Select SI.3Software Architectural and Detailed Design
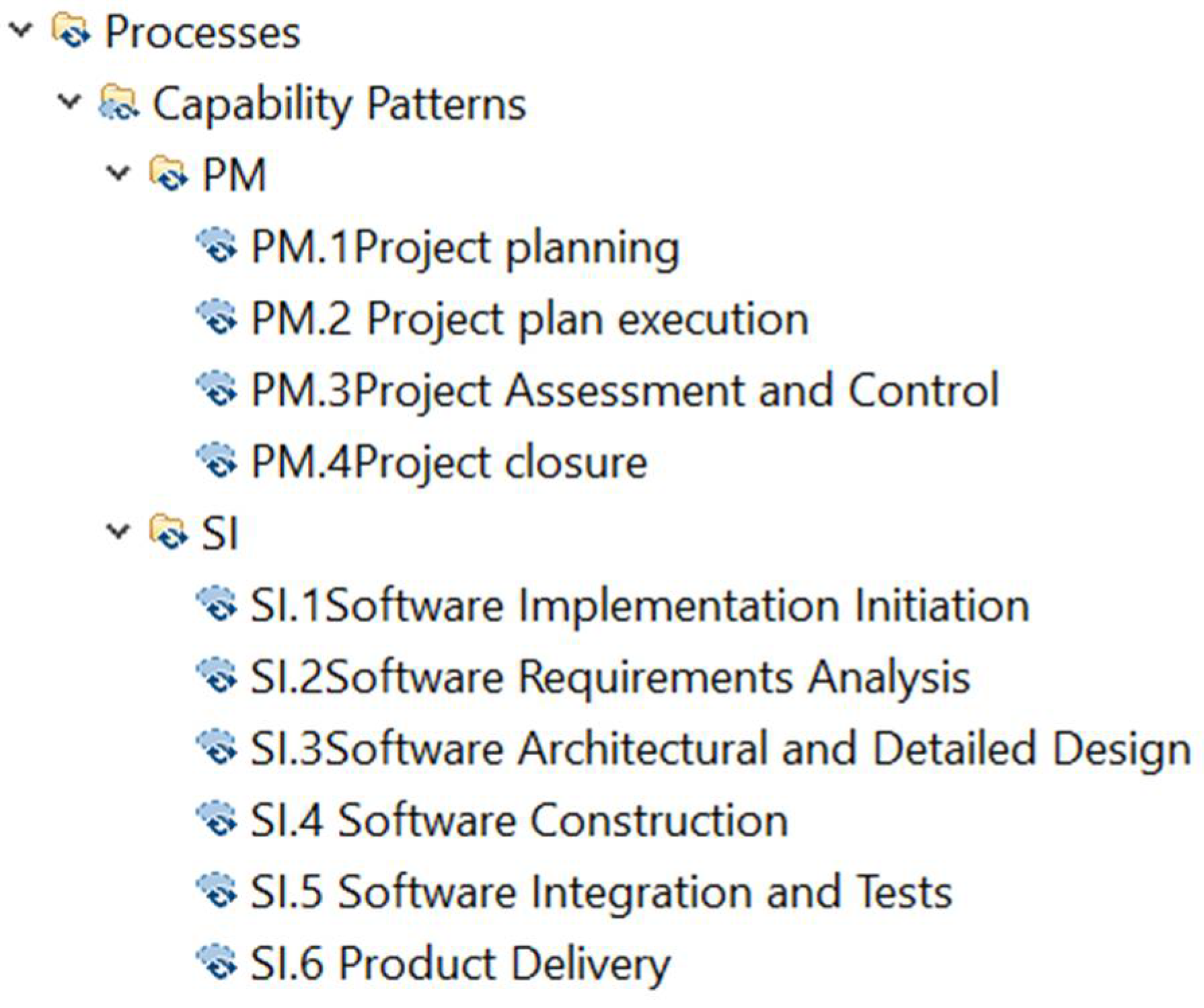1204x1008 pixels. (720, 748)
